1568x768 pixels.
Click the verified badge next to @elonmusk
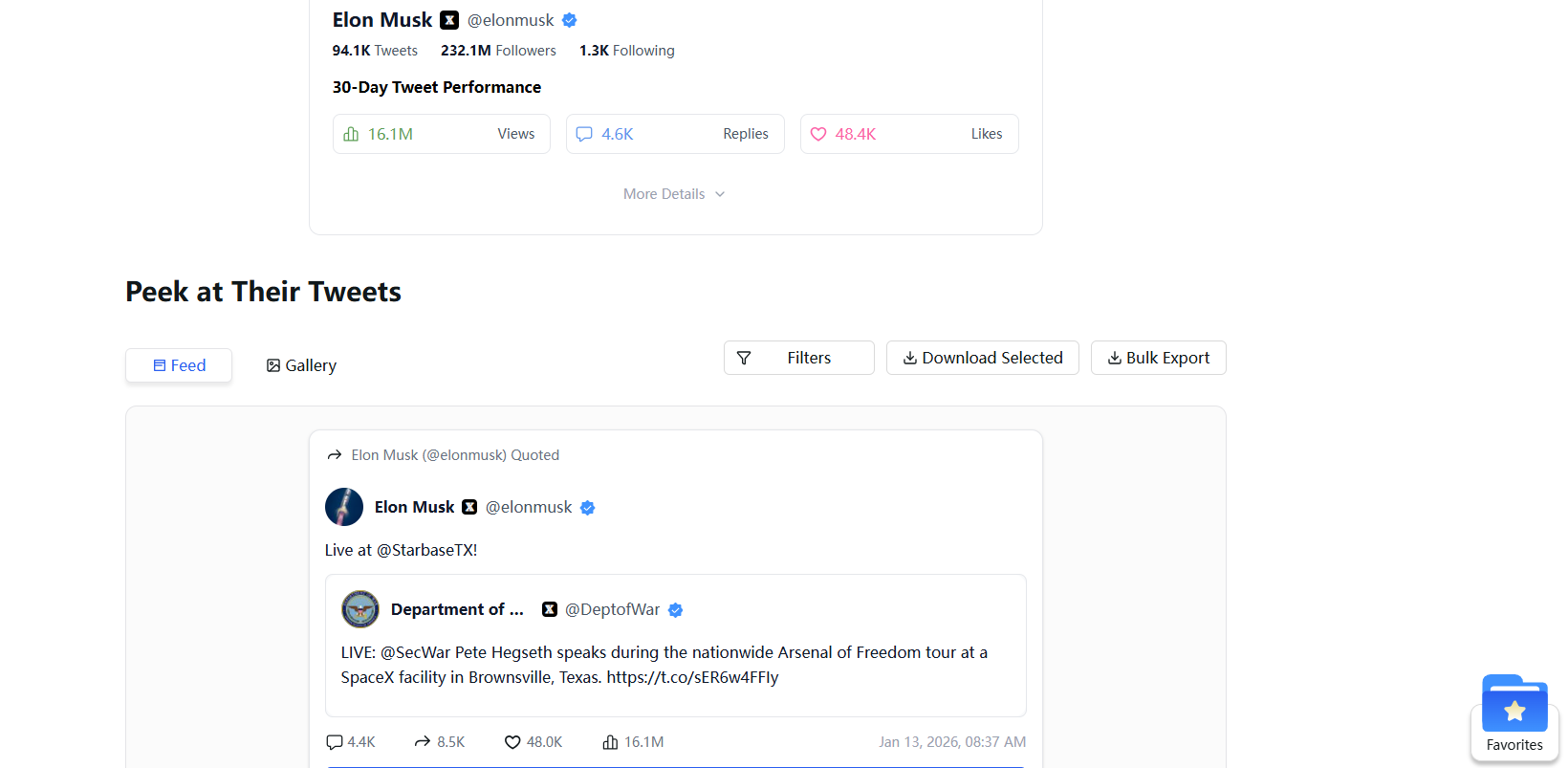point(570,19)
